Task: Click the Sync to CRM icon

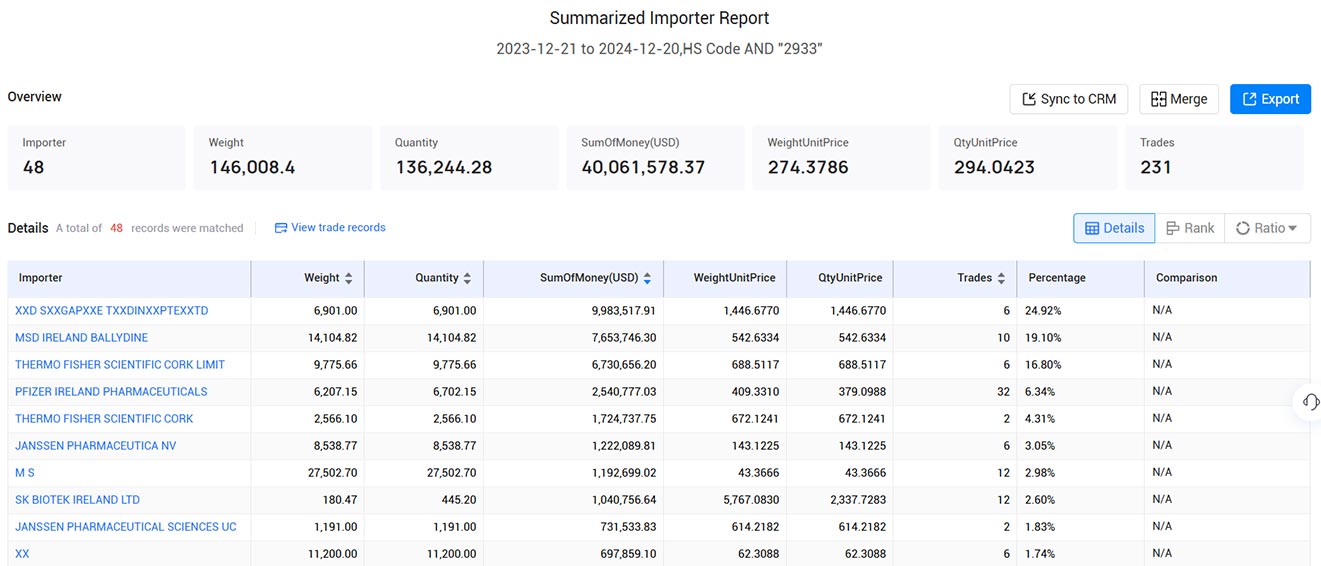Action: click(1029, 99)
